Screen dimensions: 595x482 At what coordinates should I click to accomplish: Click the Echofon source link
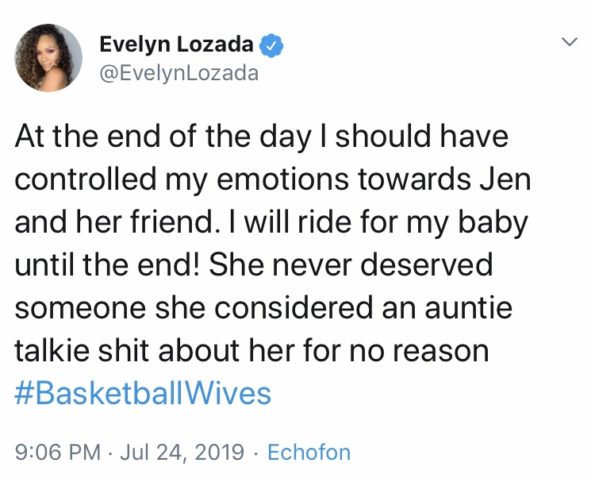309,452
